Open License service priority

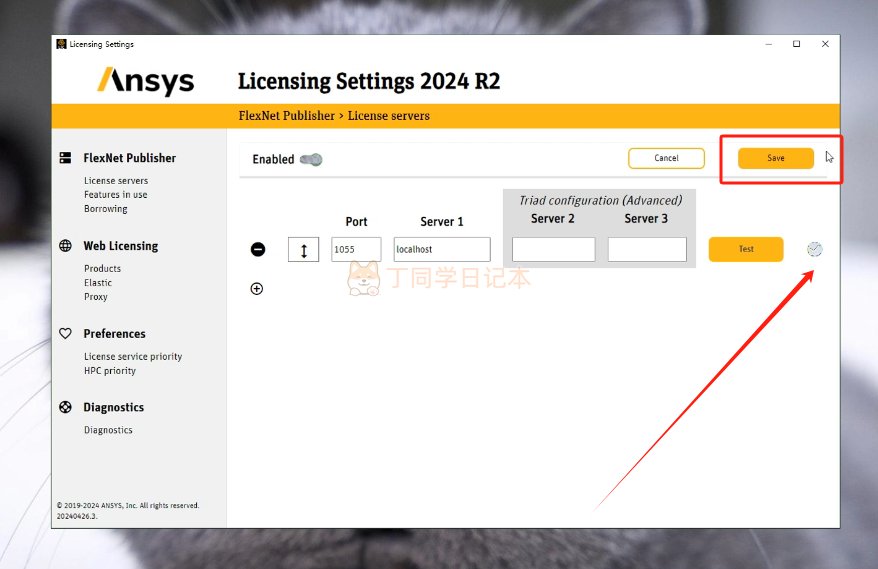pyautogui.click(x=133, y=356)
